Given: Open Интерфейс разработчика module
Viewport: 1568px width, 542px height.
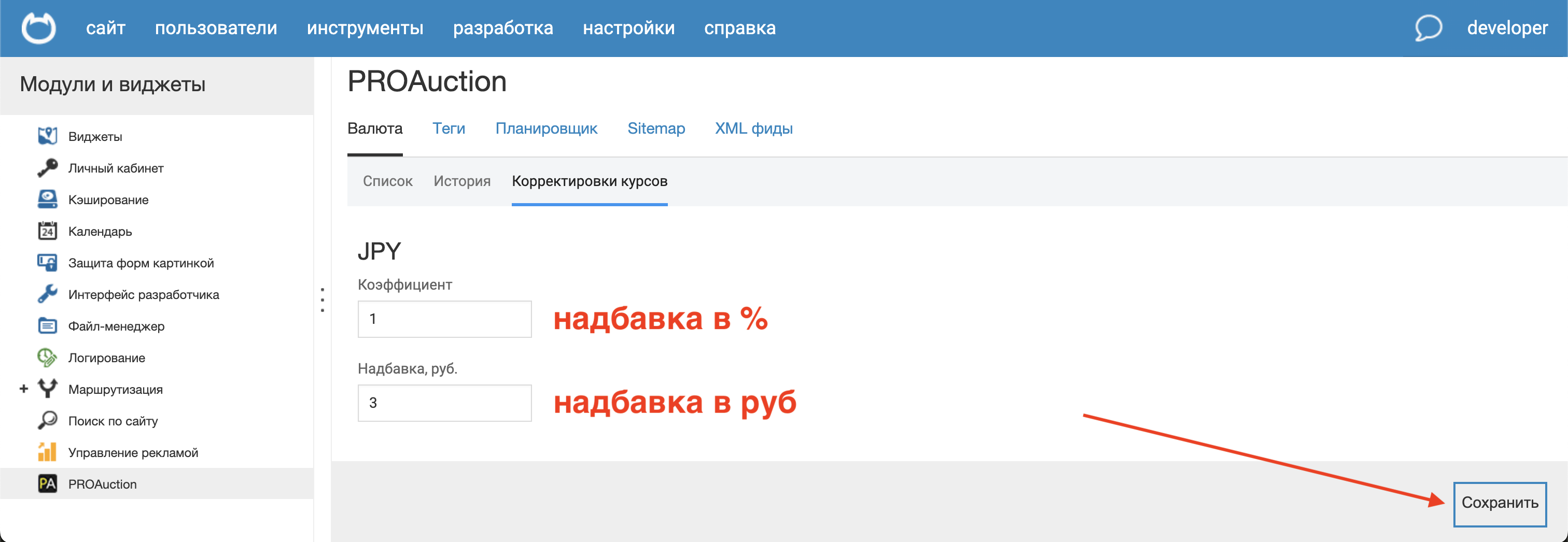Looking at the screenshot, I should (x=144, y=294).
